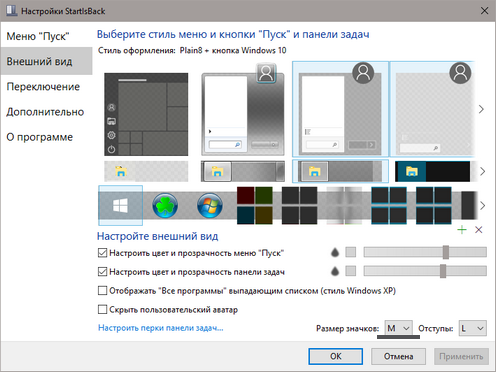Click the start menu color droplet icon
Viewport: 496px width, 372px height.
[335, 253]
